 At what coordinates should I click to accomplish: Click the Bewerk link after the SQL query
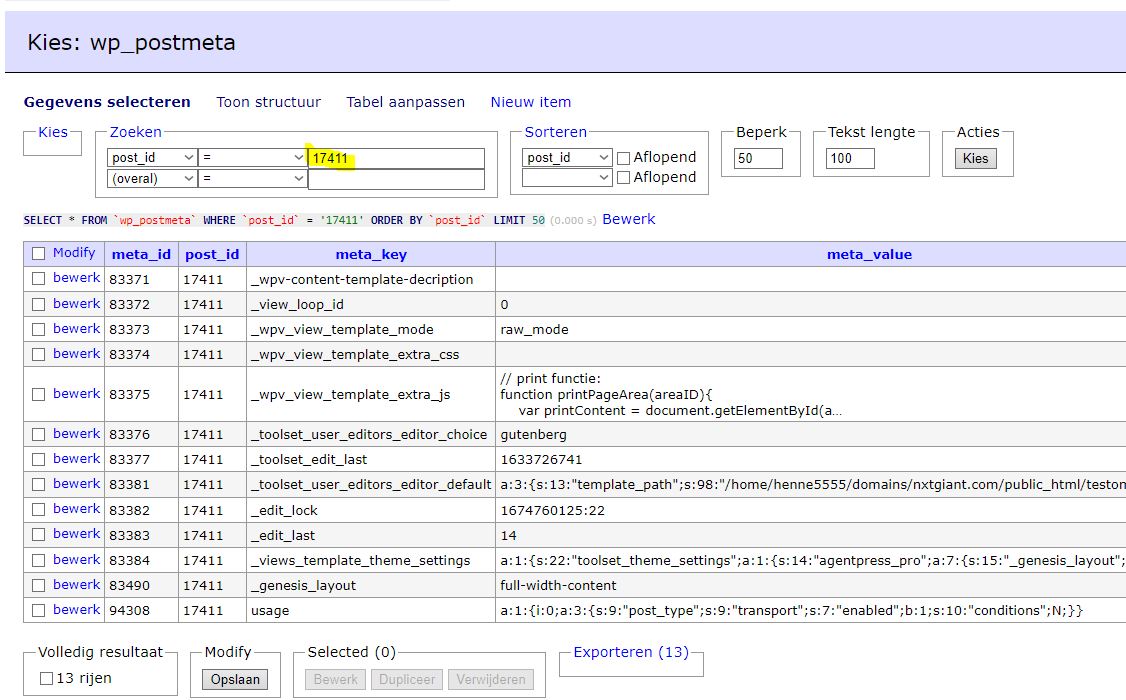pos(628,219)
